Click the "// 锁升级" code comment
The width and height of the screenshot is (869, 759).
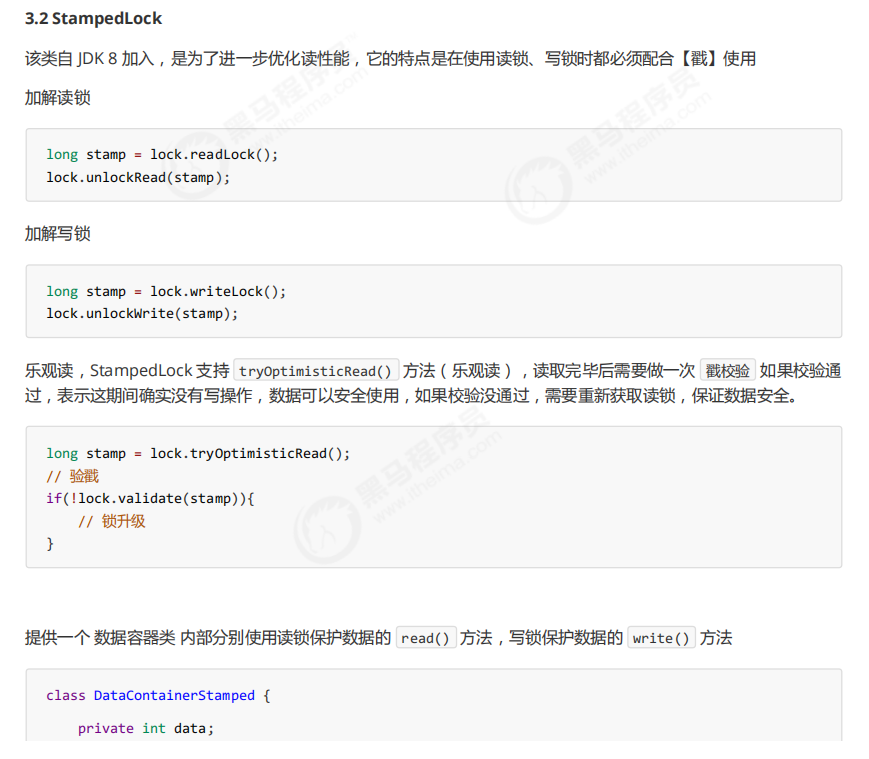(112, 521)
